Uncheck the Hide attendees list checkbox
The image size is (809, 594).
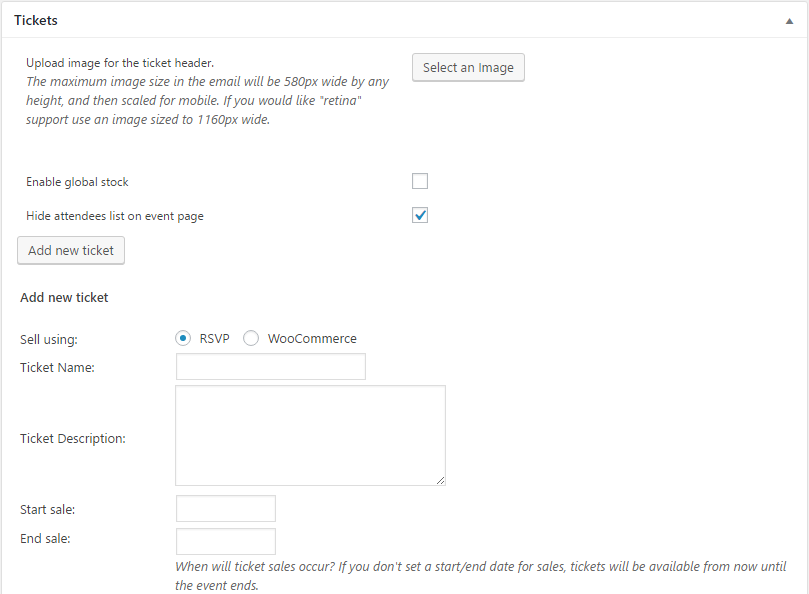pos(420,215)
